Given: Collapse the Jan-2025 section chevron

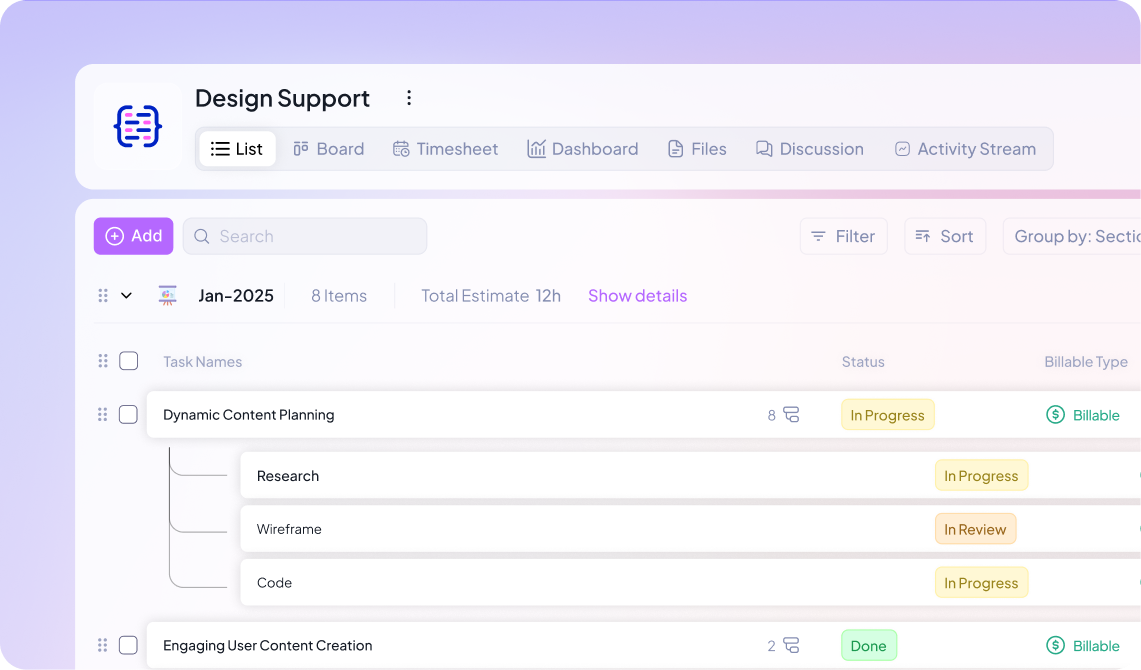Looking at the screenshot, I should click(x=127, y=295).
